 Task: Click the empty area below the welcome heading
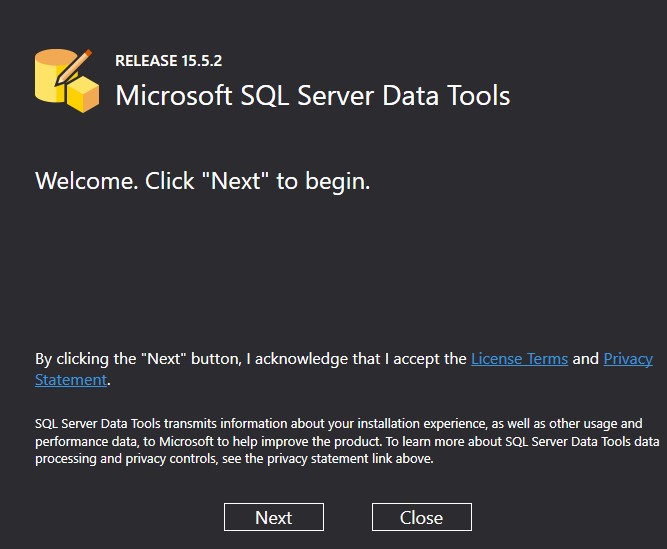click(333, 265)
